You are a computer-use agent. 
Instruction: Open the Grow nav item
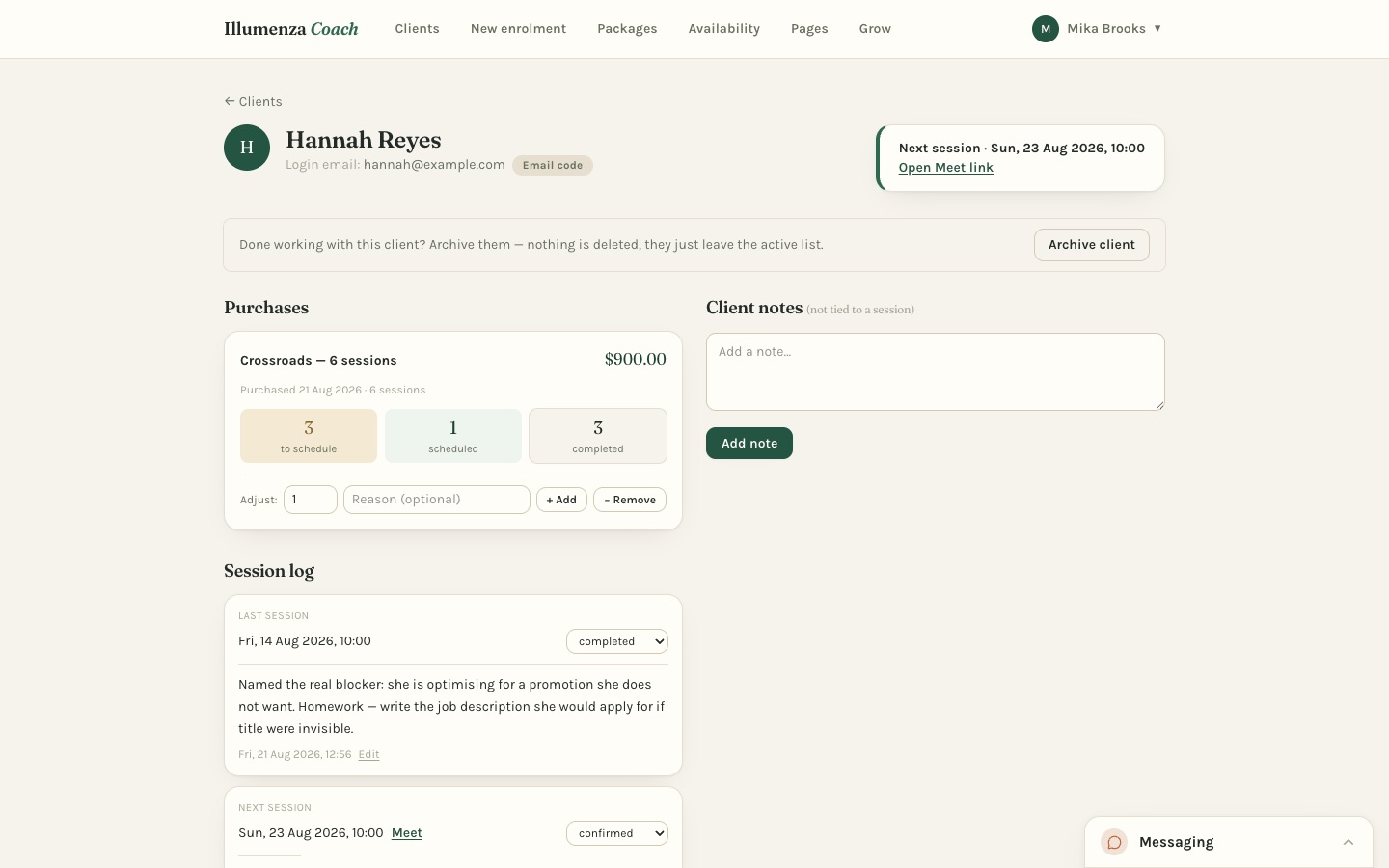[875, 29]
